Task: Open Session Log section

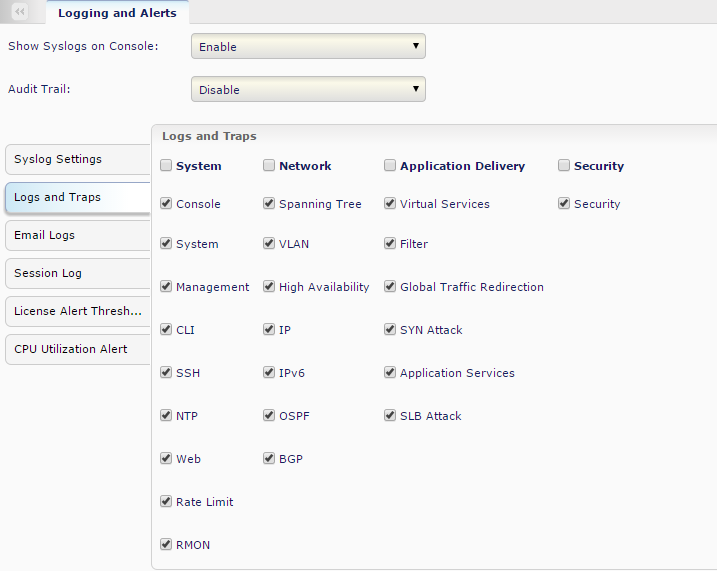Action: click(78, 273)
